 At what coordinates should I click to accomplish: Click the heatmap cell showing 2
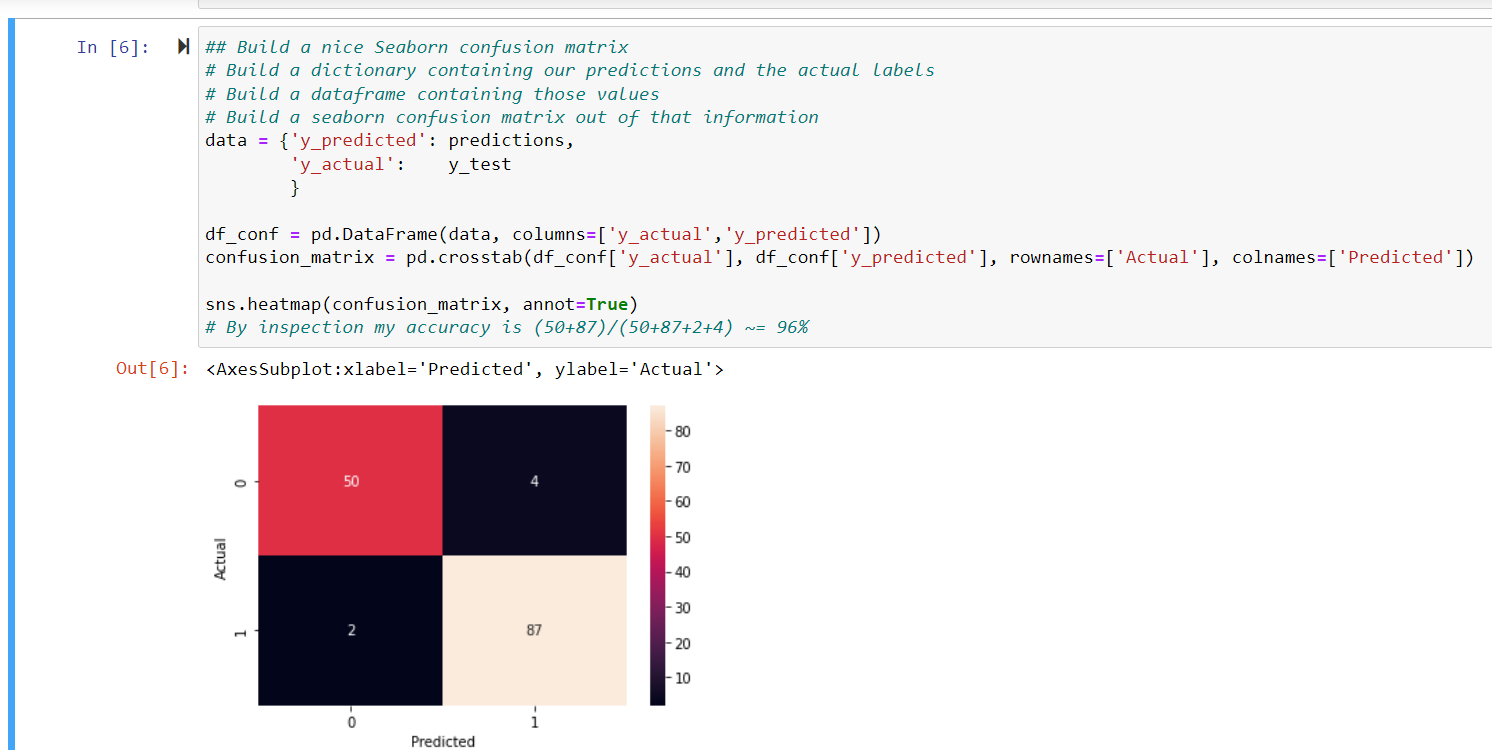pyautogui.click(x=350, y=630)
